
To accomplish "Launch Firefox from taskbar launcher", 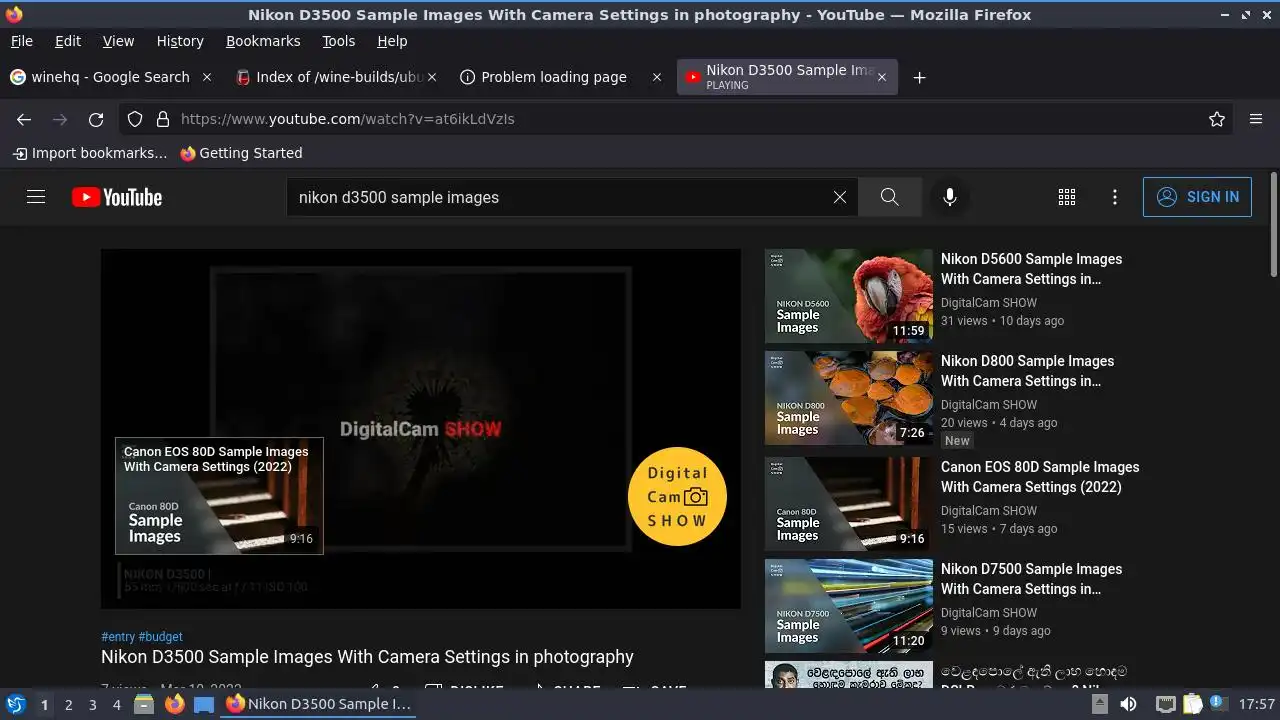I will pyautogui.click(x=174, y=704).
